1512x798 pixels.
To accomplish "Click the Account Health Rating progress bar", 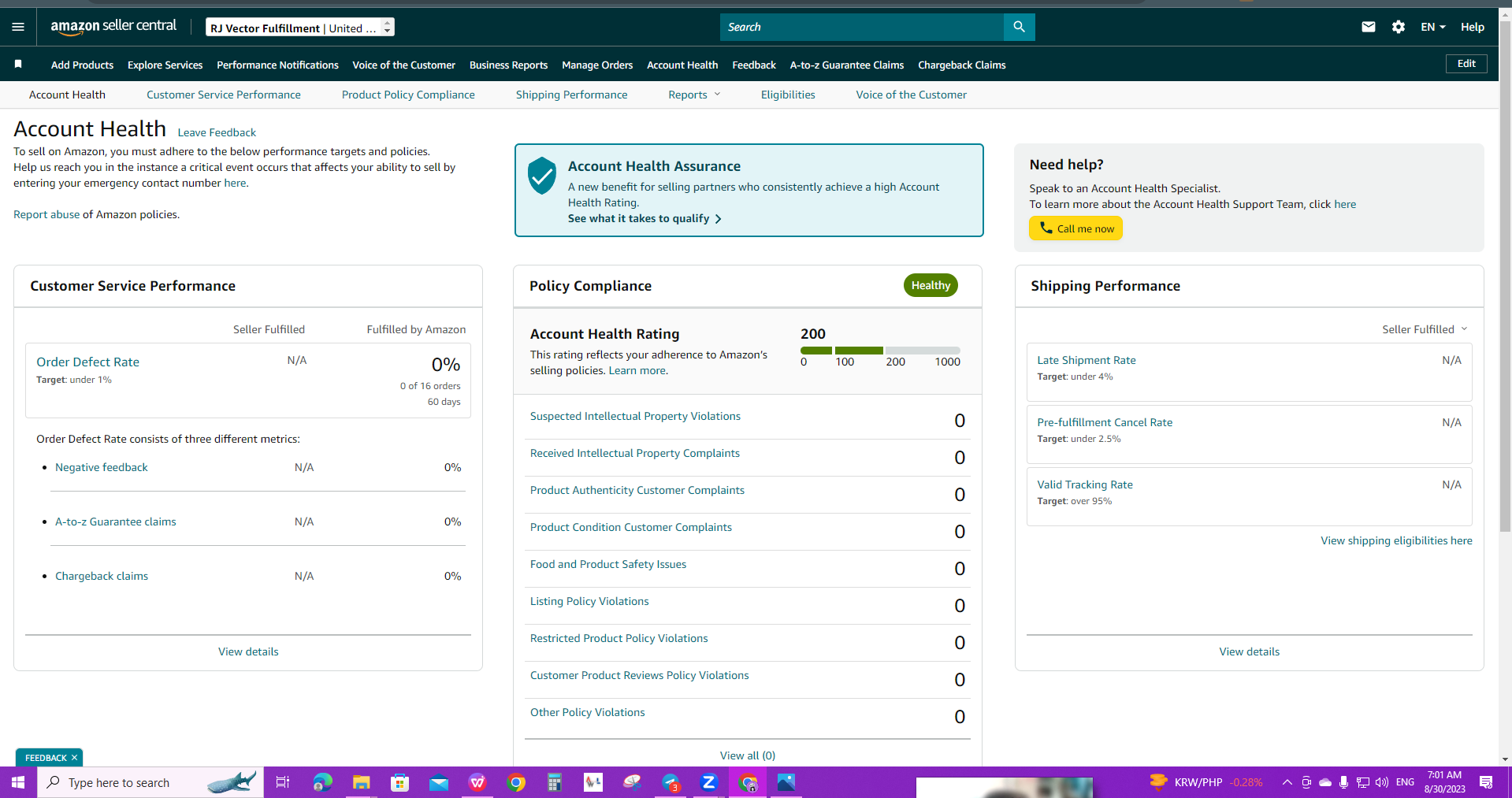I will click(x=880, y=351).
